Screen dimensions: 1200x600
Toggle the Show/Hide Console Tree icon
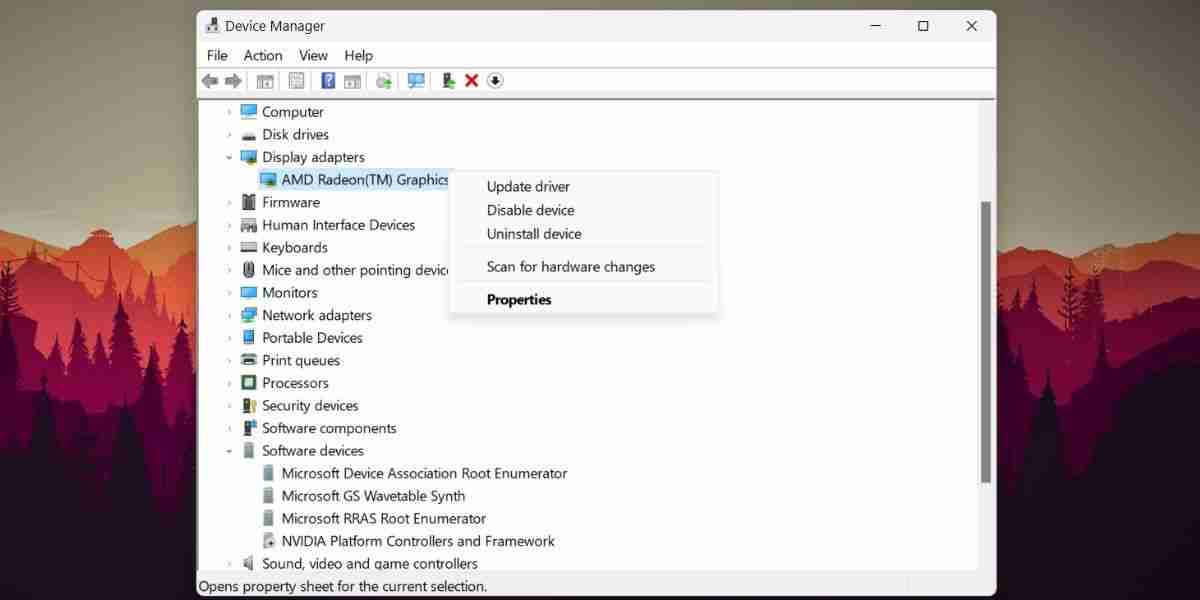click(265, 81)
